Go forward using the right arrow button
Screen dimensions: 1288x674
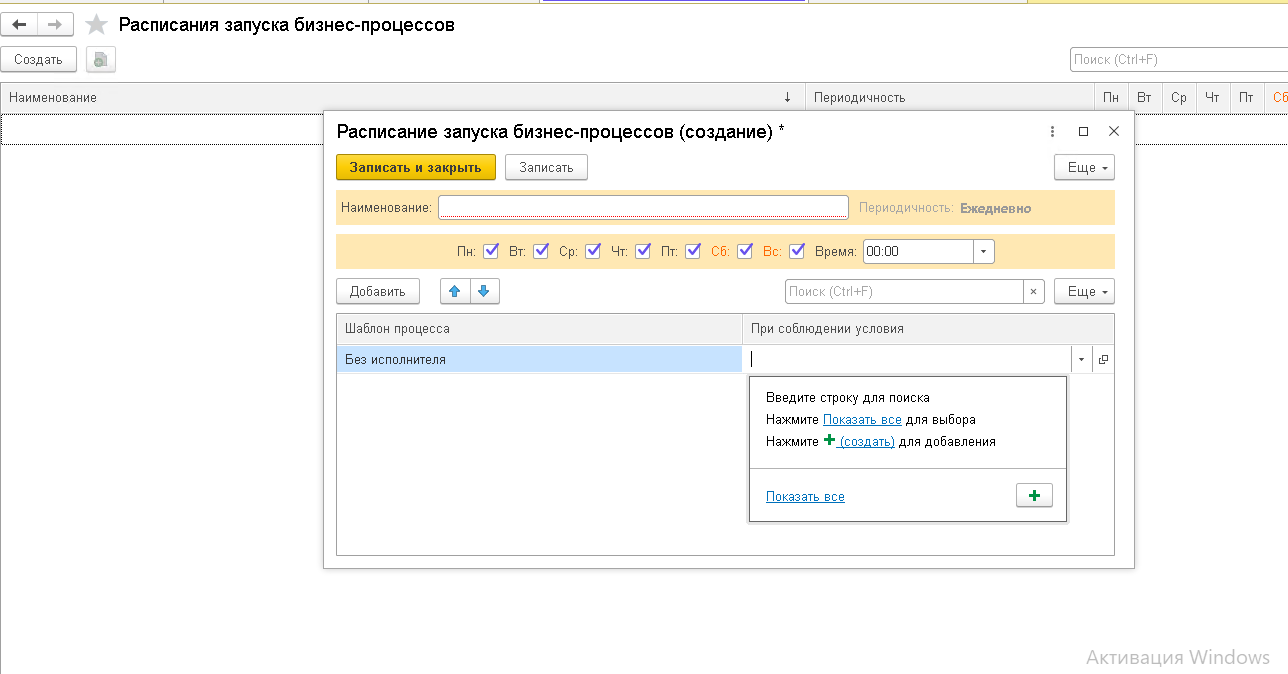pyautogui.click(x=55, y=24)
